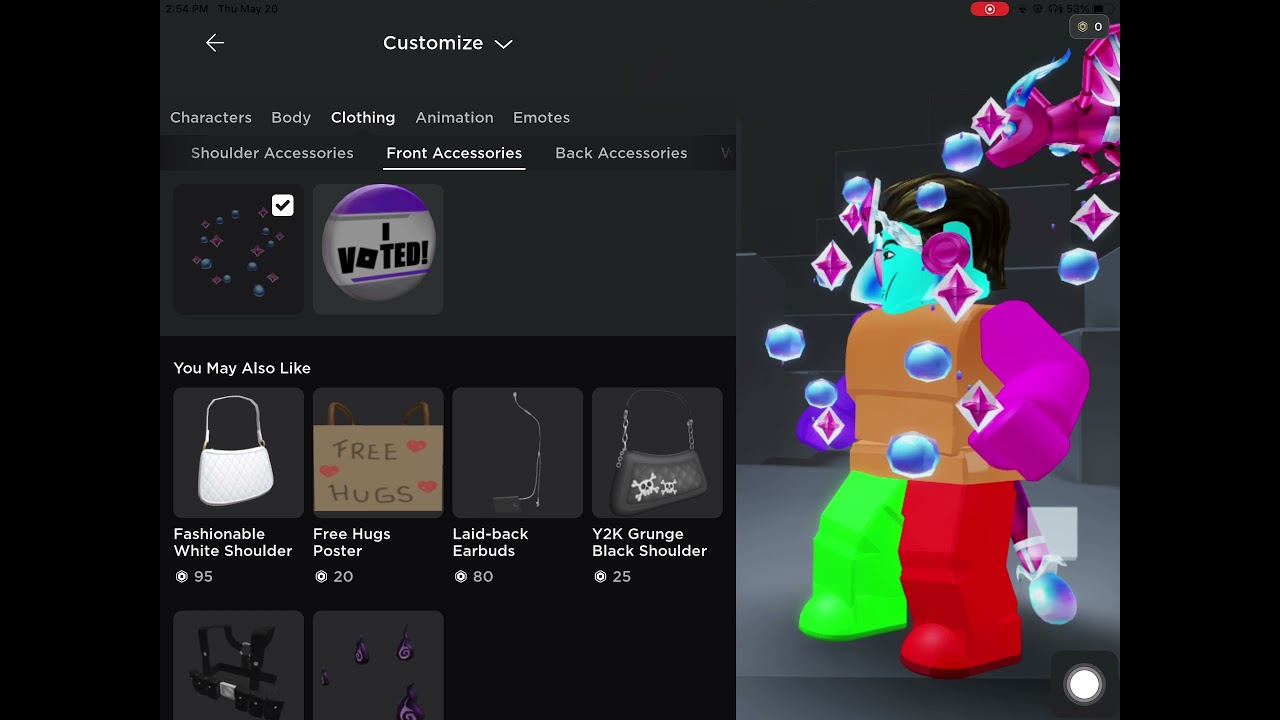The height and width of the screenshot is (720, 1280).
Task: Open Laid-back Earbuds item
Action: click(517, 453)
